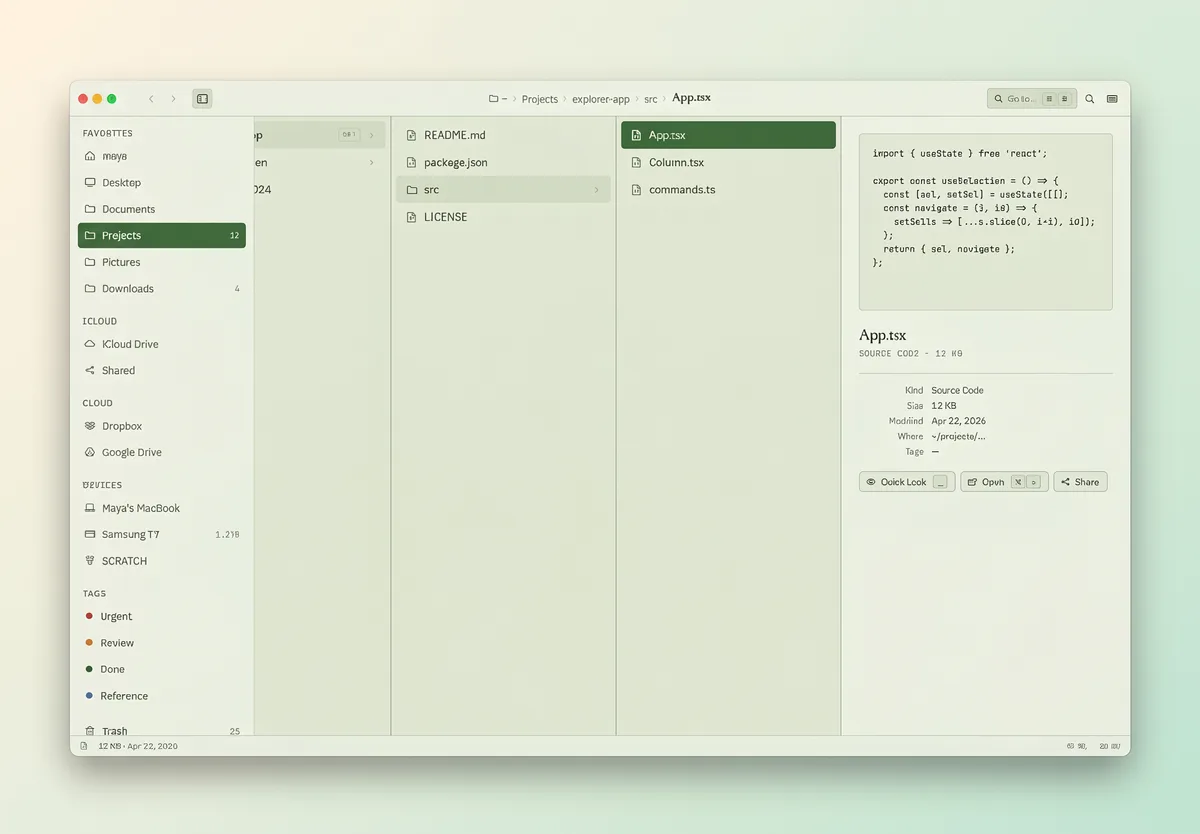This screenshot has height=834, width=1200.
Task: Select the src folder row
Action: tap(503, 190)
